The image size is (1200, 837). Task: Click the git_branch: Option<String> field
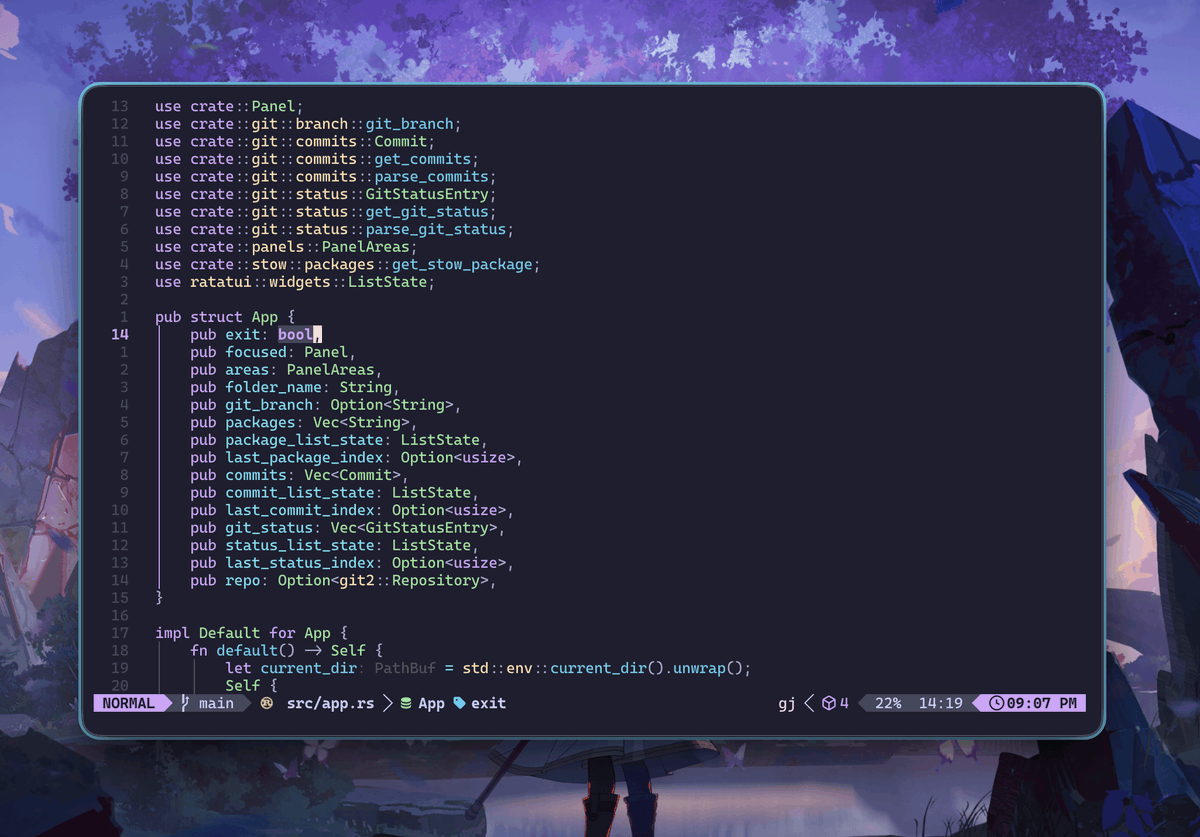[x=326, y=405]
